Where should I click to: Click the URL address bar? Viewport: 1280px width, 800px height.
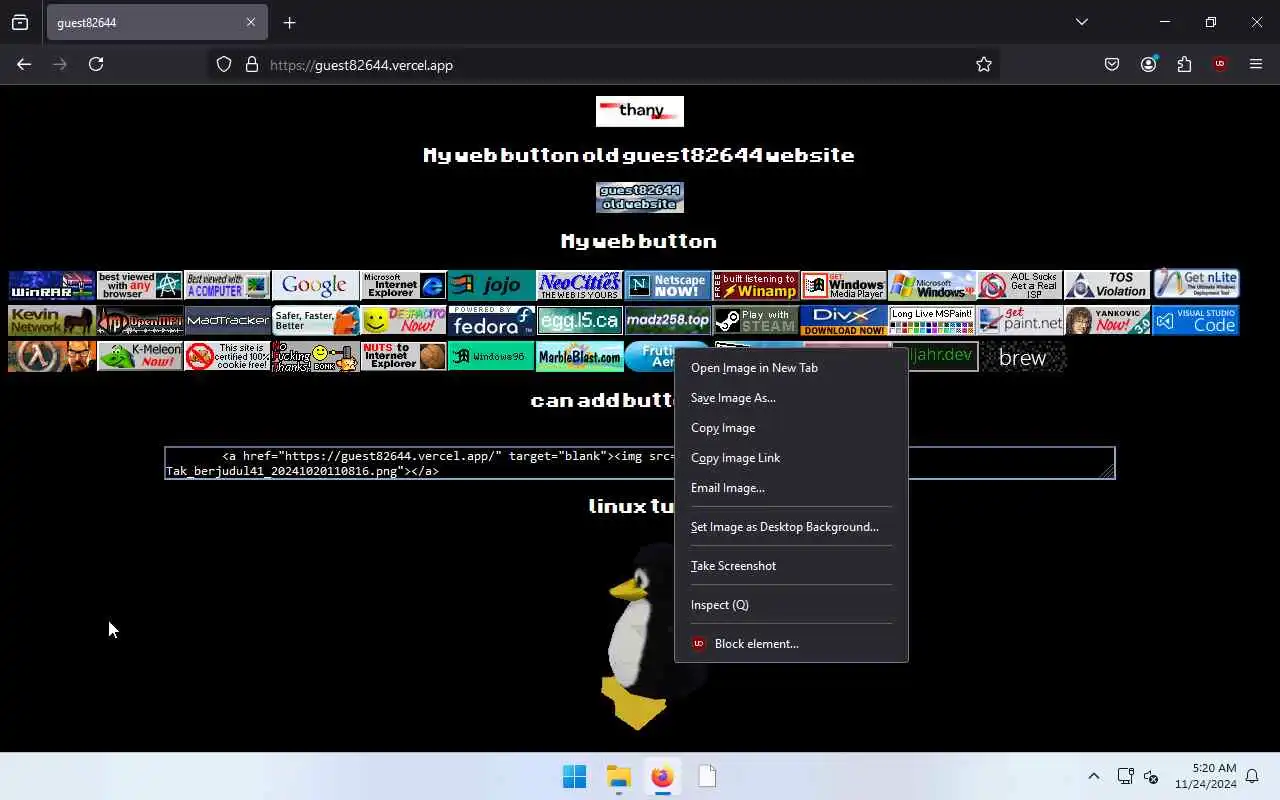(605, 65)
